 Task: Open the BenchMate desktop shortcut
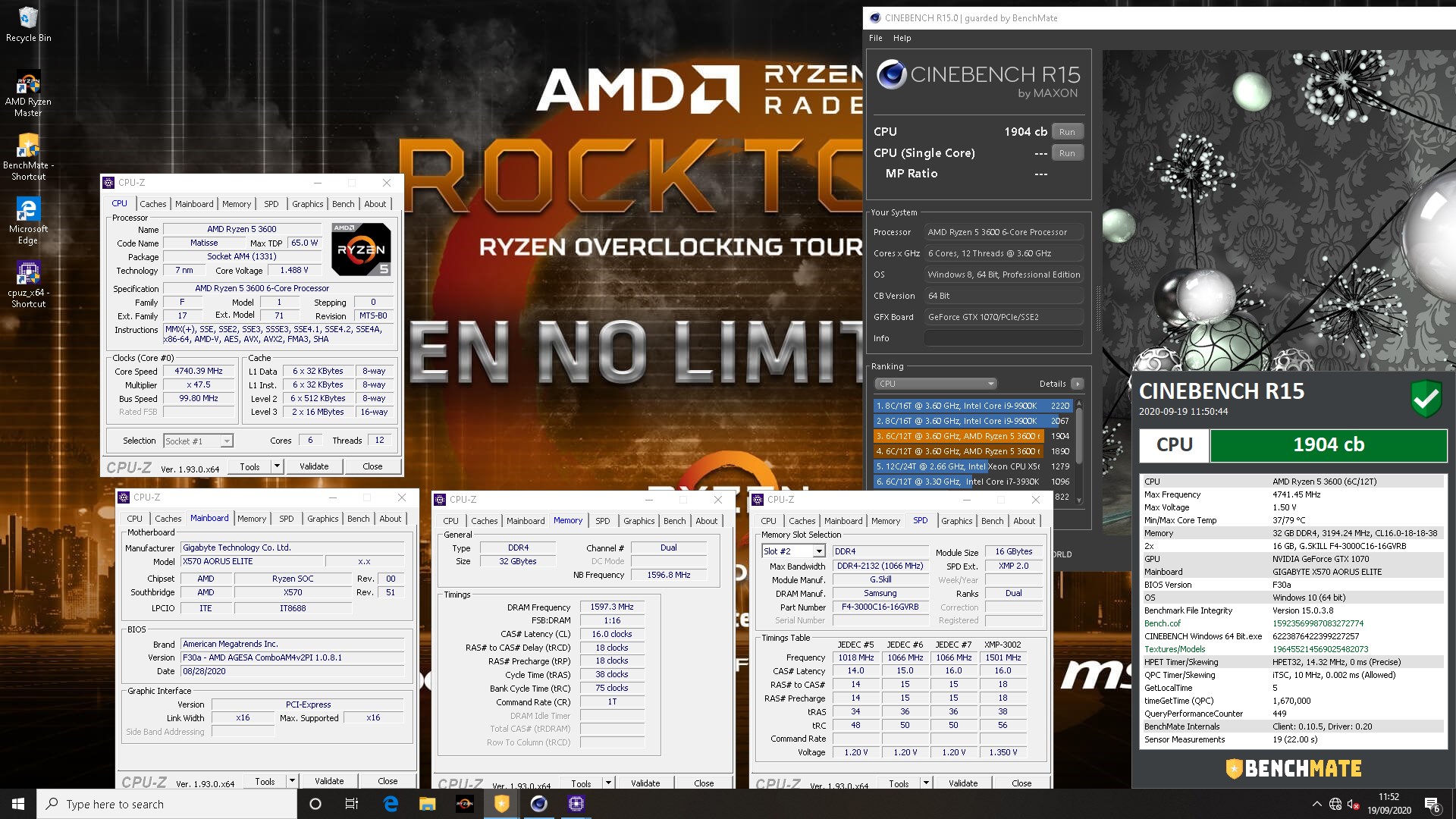[x=28, y=158]
